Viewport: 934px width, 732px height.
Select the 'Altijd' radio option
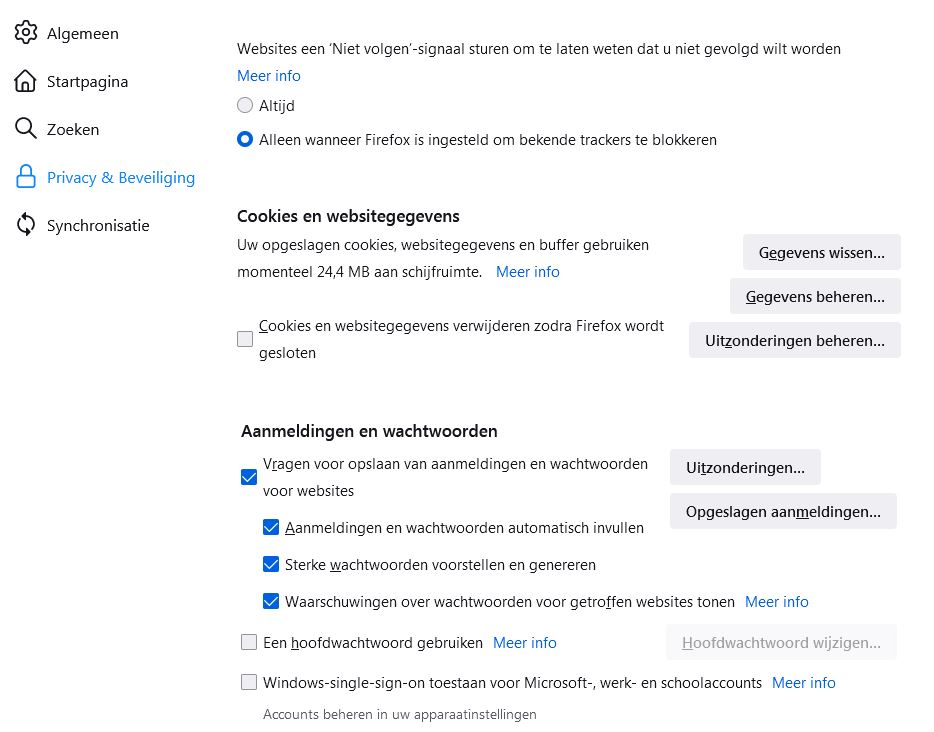pos(245,105)
